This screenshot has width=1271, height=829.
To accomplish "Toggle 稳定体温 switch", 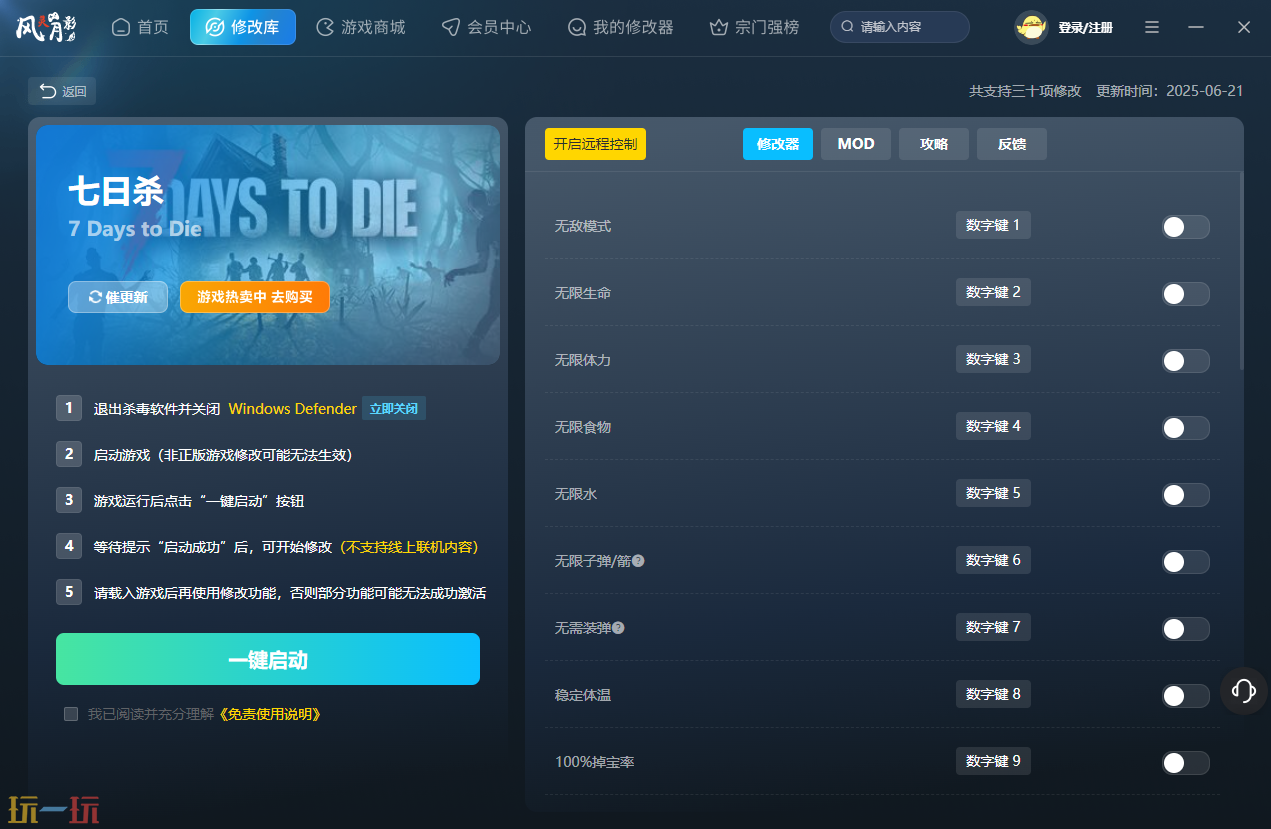I will [x=1185, y=696].
